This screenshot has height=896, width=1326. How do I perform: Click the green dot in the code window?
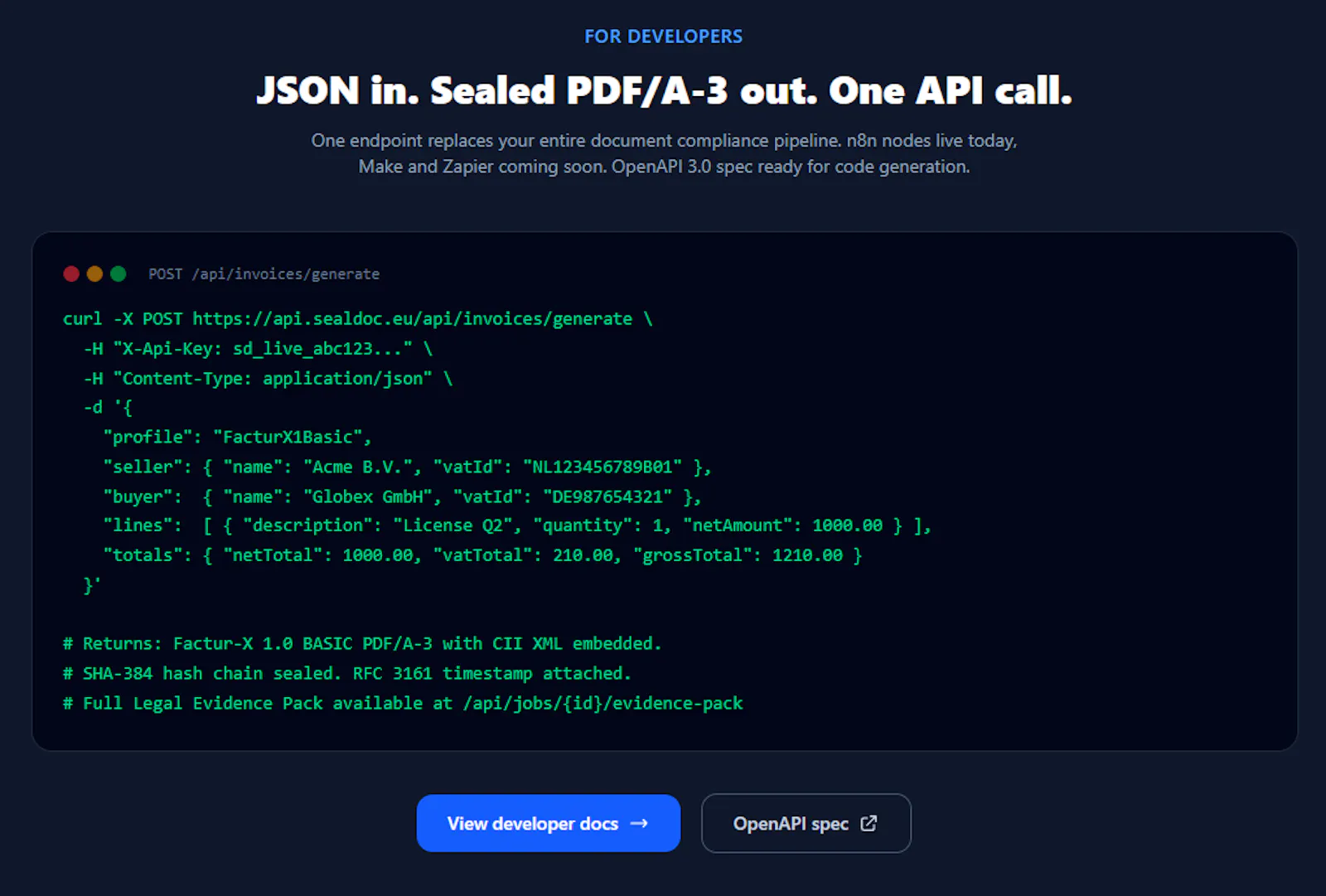tap(119, 274)
